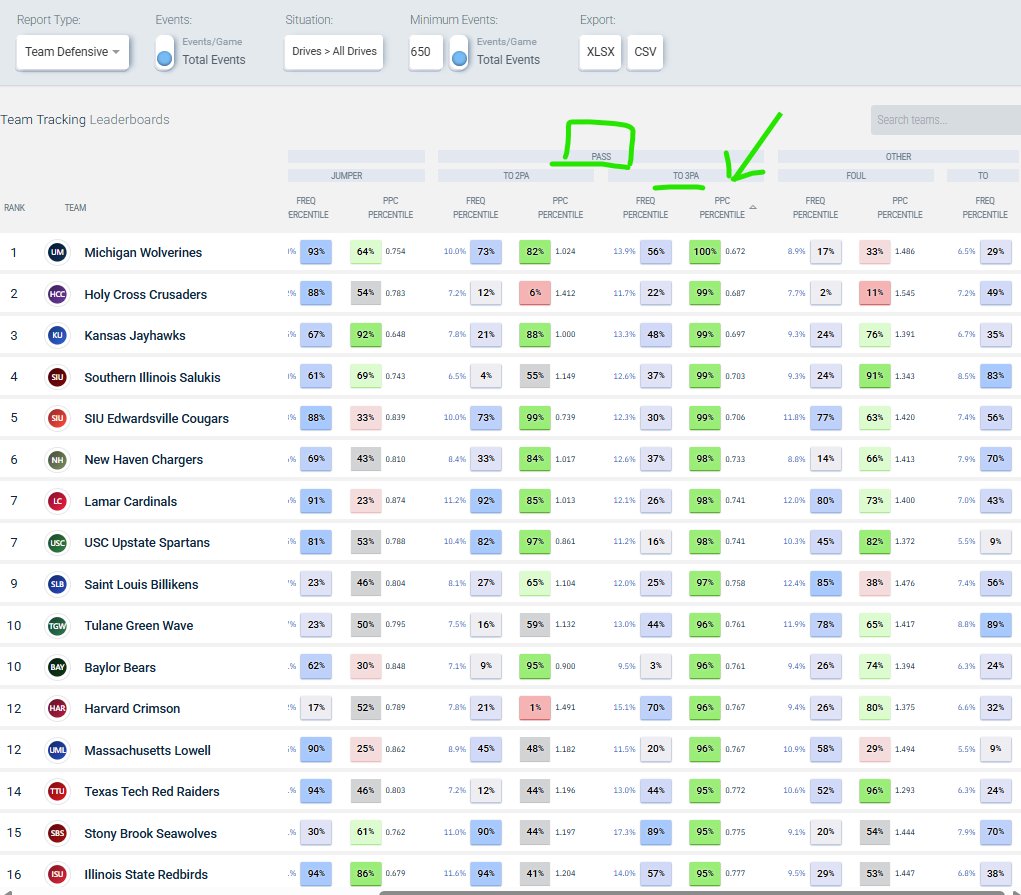Click Holy Cross's 11% foul PPC cell

click(874, 294)
